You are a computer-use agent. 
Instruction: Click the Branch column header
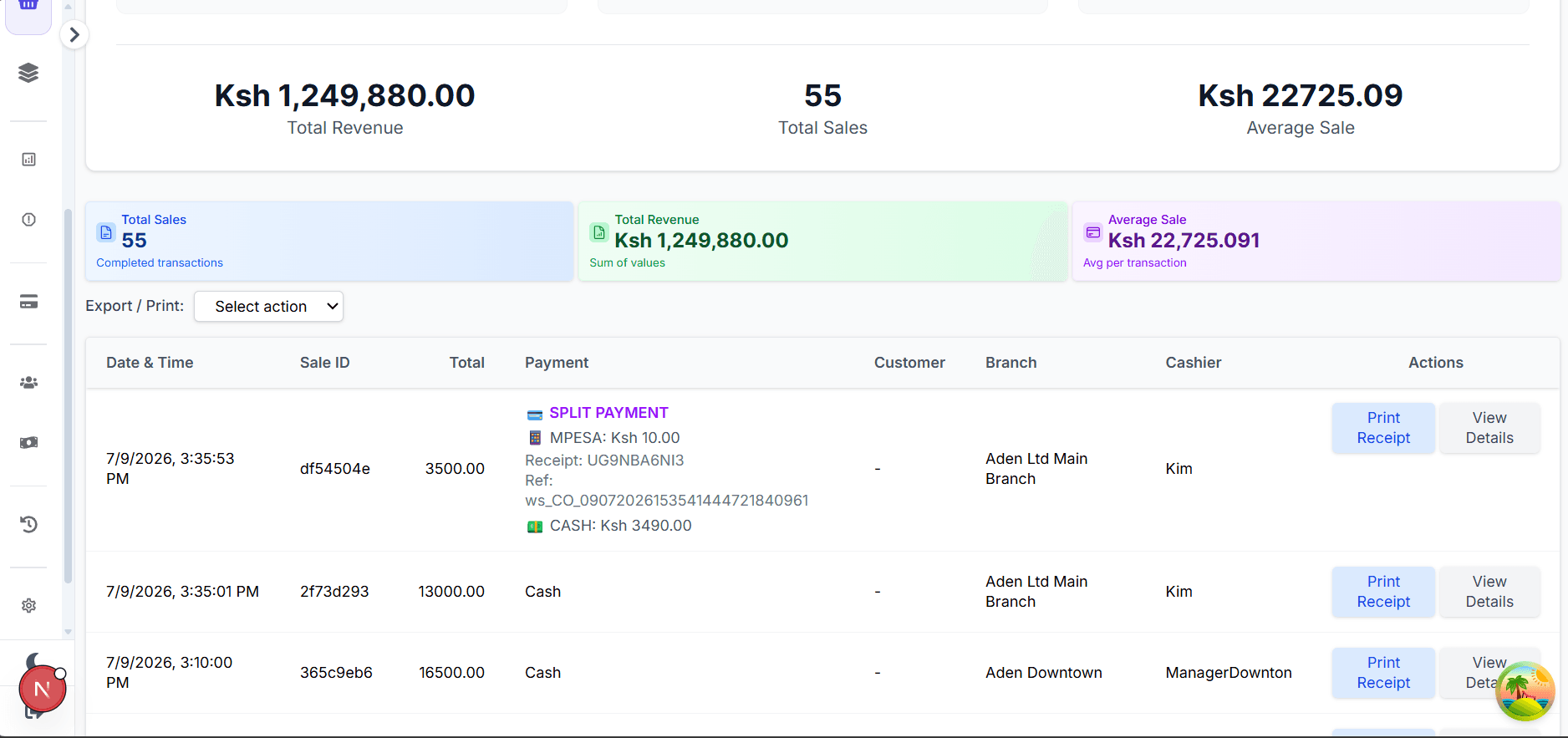click(x=1011, y=363)
